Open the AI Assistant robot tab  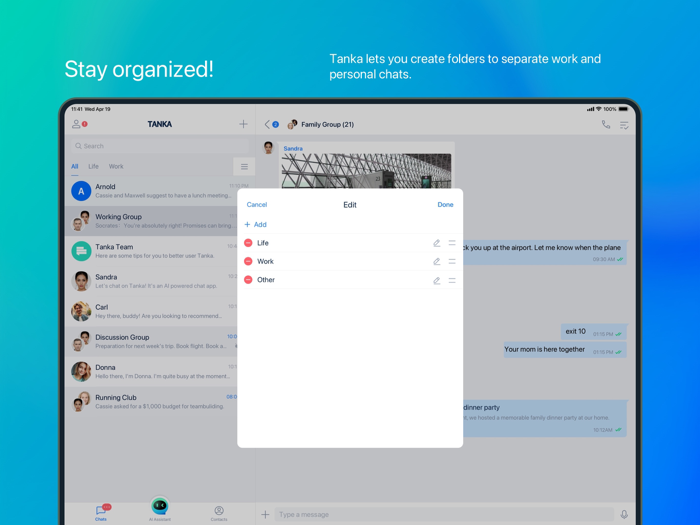[x=160, y=508]
